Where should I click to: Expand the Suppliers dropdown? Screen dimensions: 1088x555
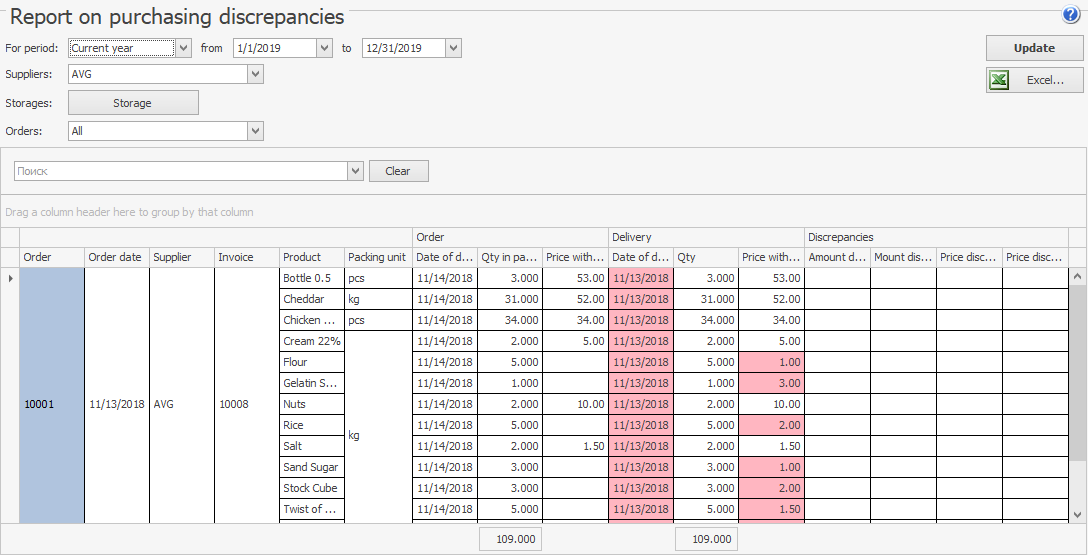(255, 74)
